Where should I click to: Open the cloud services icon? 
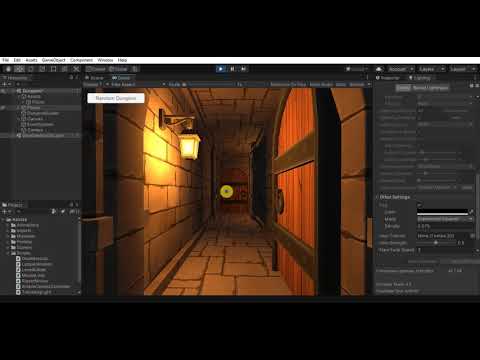coord(379,69)
